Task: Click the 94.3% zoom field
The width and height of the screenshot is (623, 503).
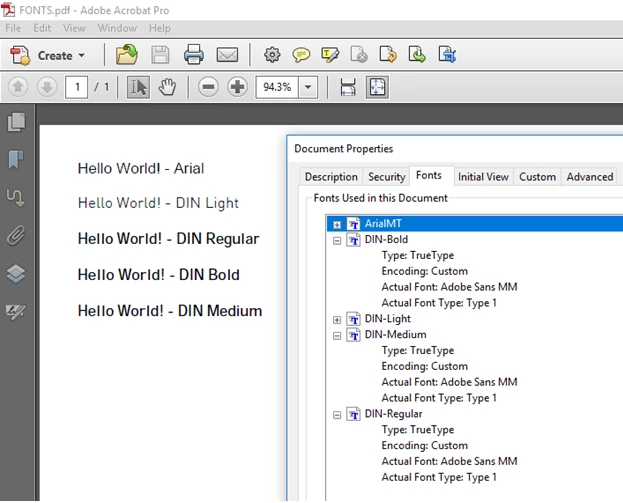Action: 277,87
